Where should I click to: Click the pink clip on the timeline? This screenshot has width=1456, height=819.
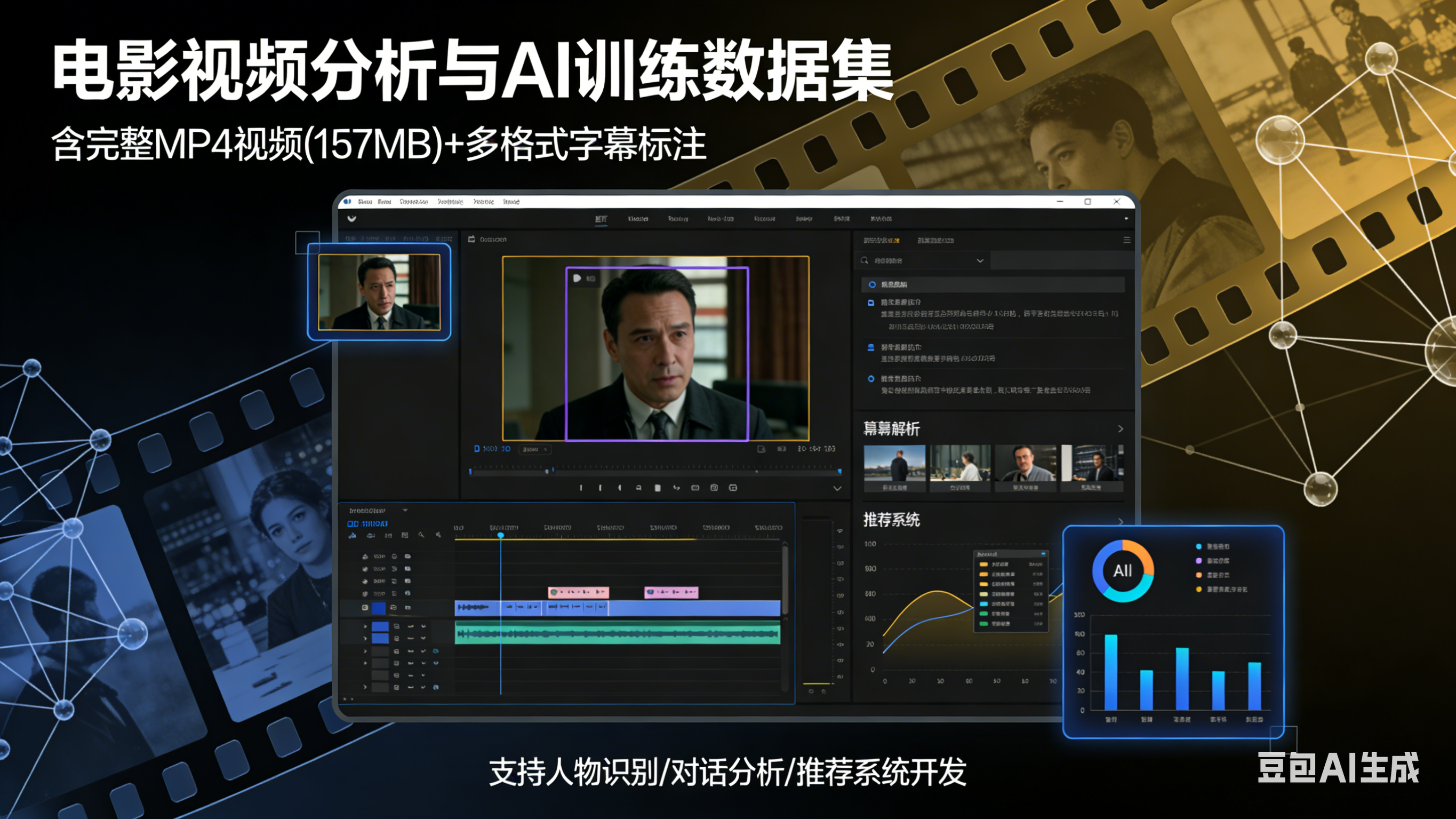578,592
